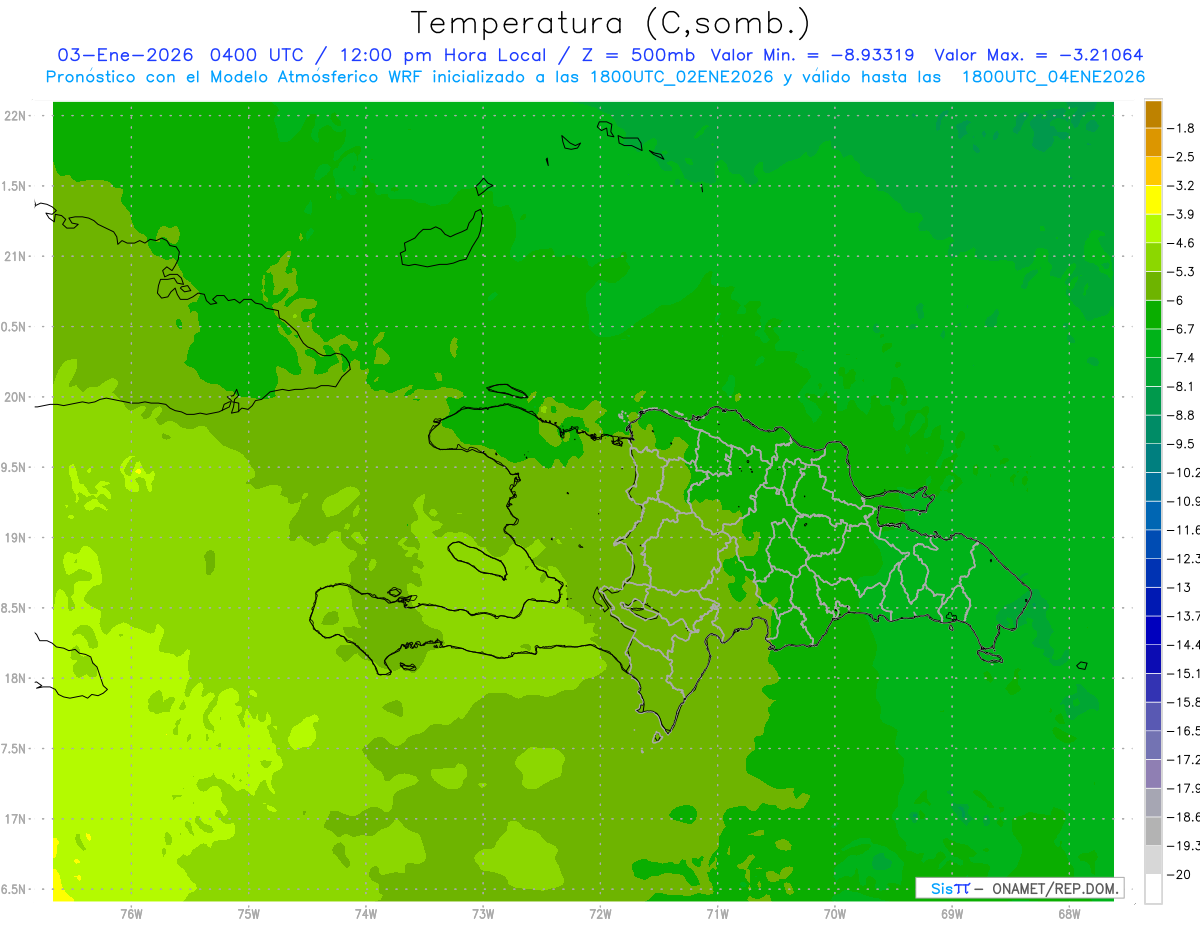The image size is (1200, 927).
Task: Click the 'Valor Max. = -3.21064' readout
Action: pyautogui.click(x=1038, y=55)
